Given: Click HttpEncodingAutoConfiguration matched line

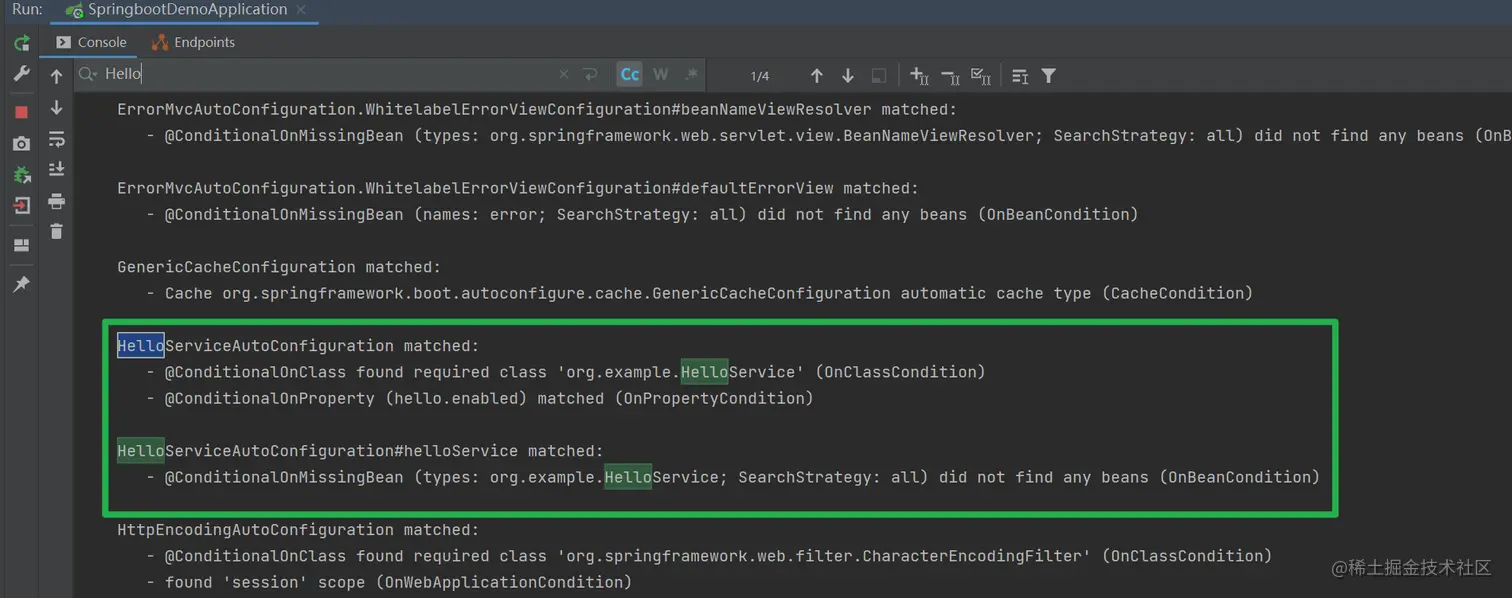Looking at the screenshot, I should tap(298, 530).
